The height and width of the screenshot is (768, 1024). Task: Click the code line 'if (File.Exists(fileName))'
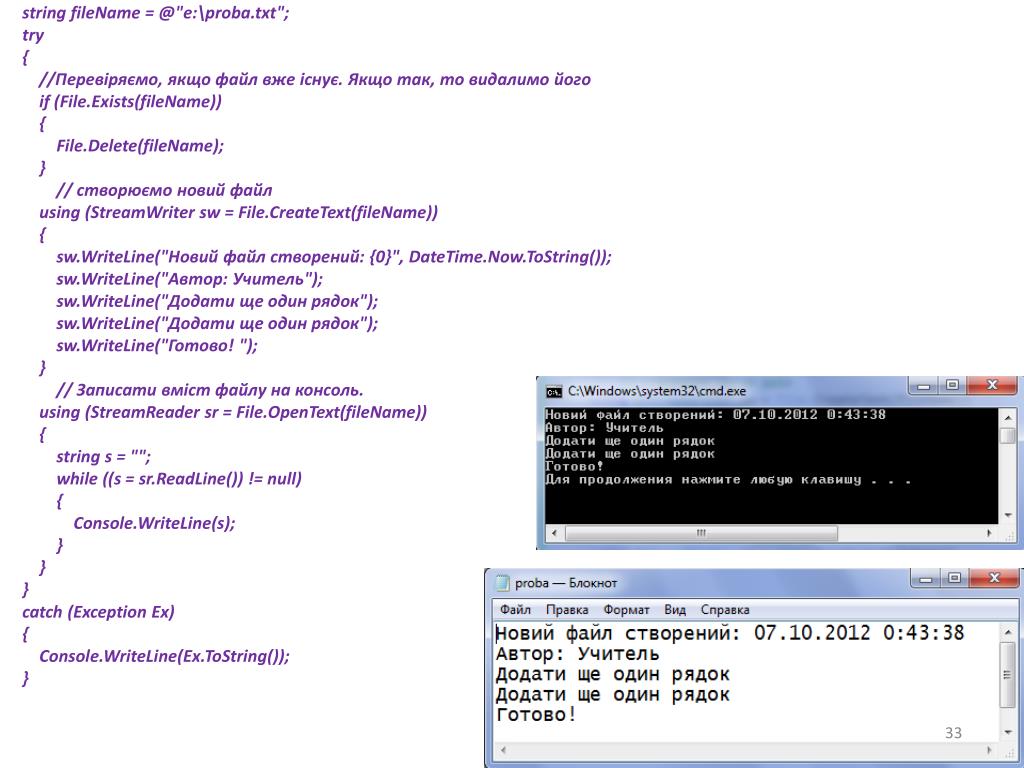(131, 101)
